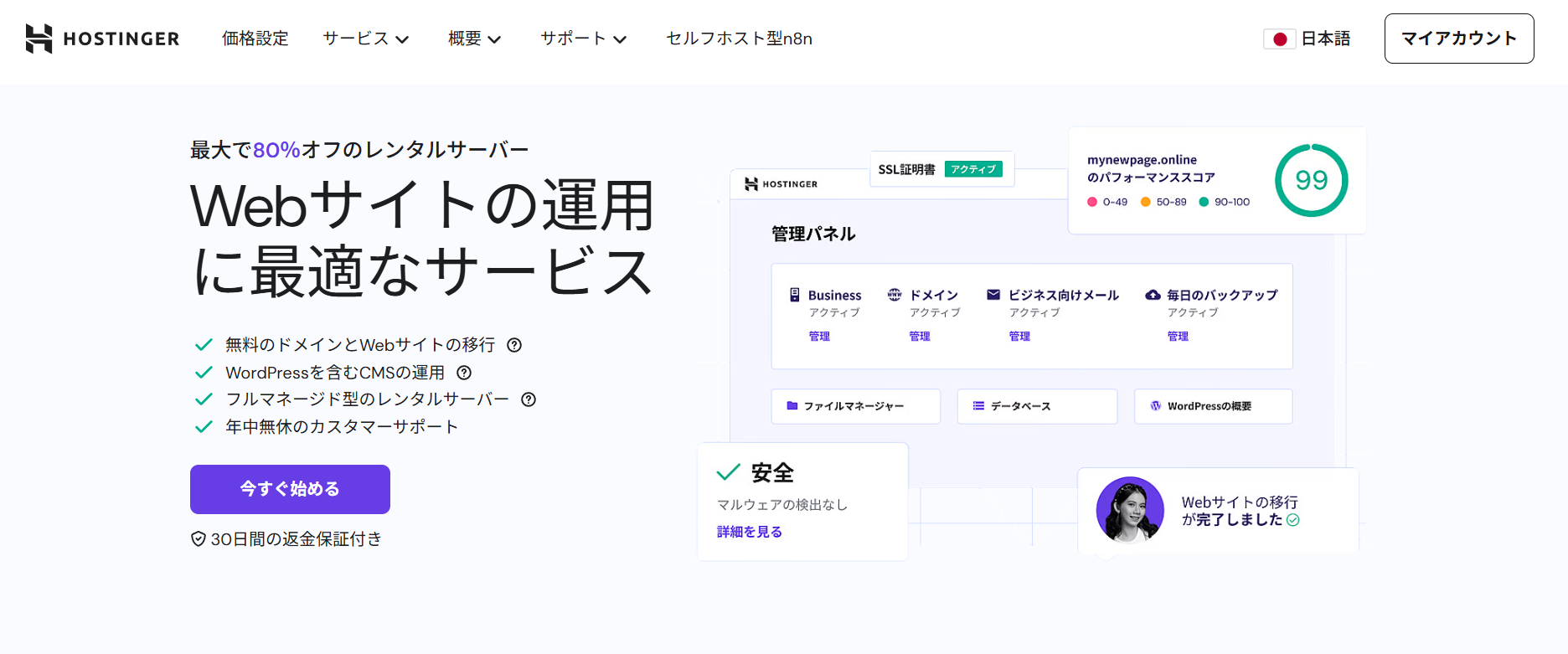Click the woman's profile photo thumbnail

pyautogui.click(x=1130, y=510)
